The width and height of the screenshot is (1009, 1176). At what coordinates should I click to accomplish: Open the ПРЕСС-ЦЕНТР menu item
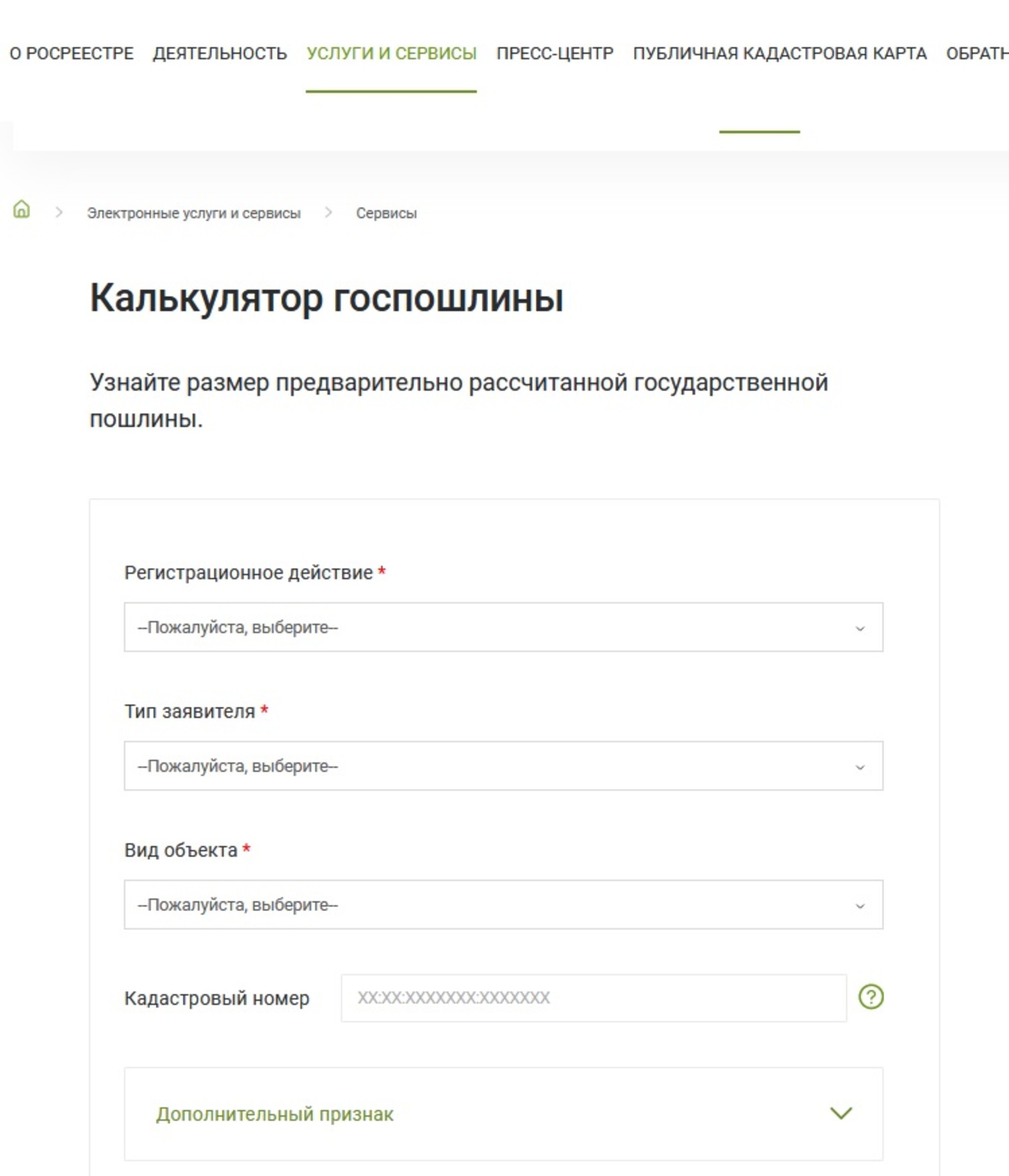(x=554, y=53)
